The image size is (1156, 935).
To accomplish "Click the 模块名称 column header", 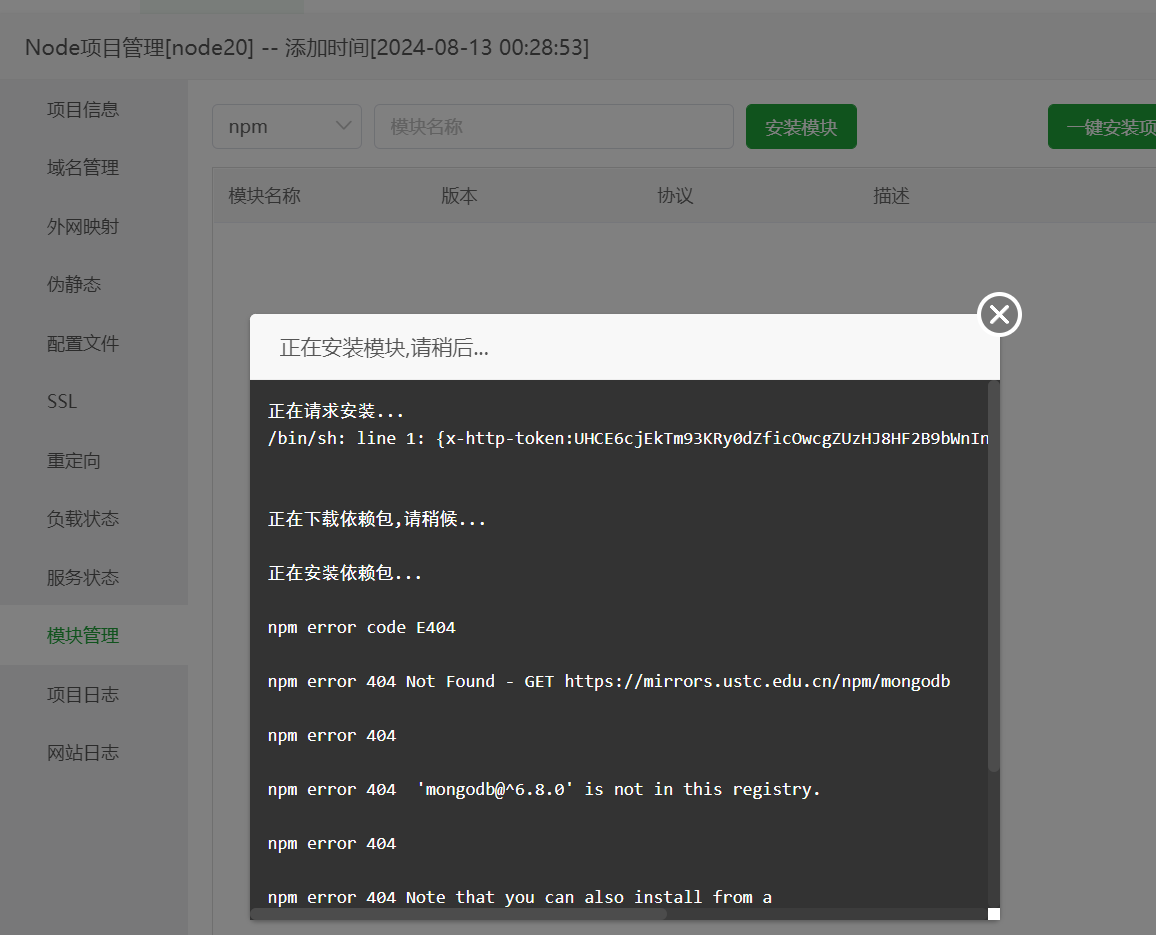I will tap(265, 196).
